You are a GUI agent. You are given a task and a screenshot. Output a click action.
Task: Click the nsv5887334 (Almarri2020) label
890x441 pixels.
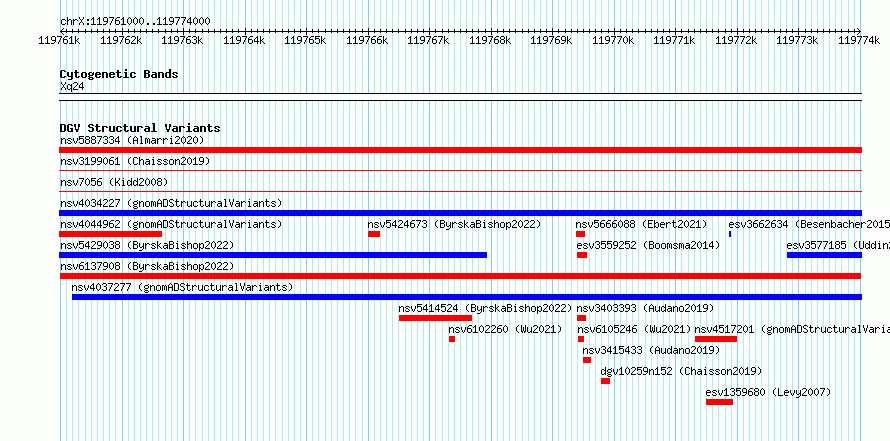[x=132, y=140]
